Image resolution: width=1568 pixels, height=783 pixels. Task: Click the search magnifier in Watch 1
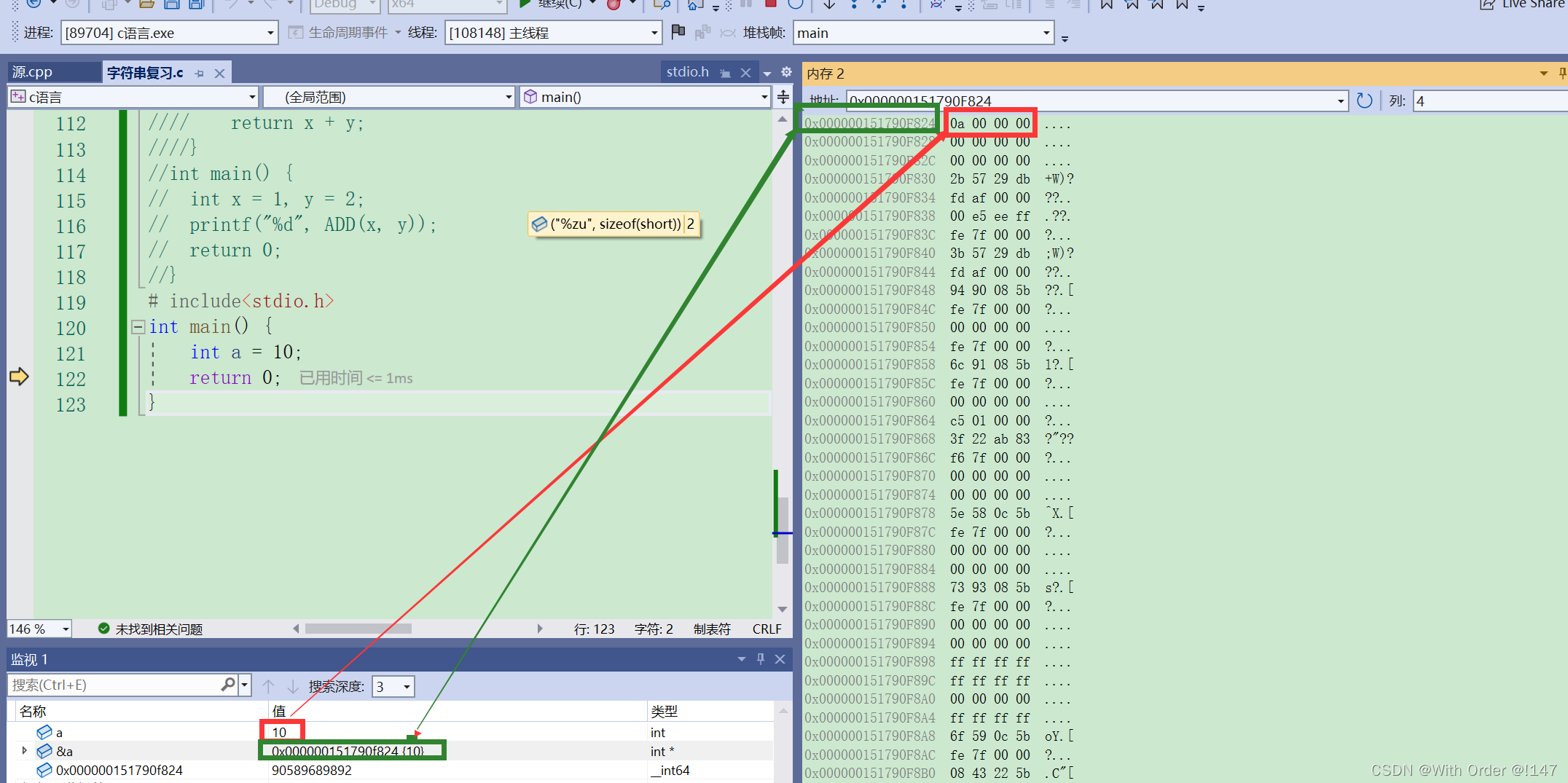click(227, 685)
